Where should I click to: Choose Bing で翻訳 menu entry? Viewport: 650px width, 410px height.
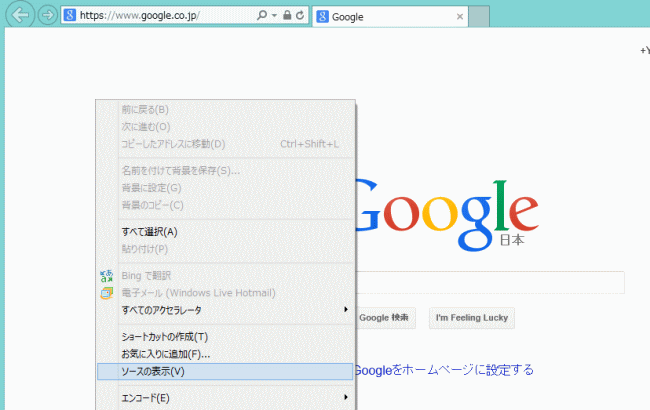click(x=225, y=276)
